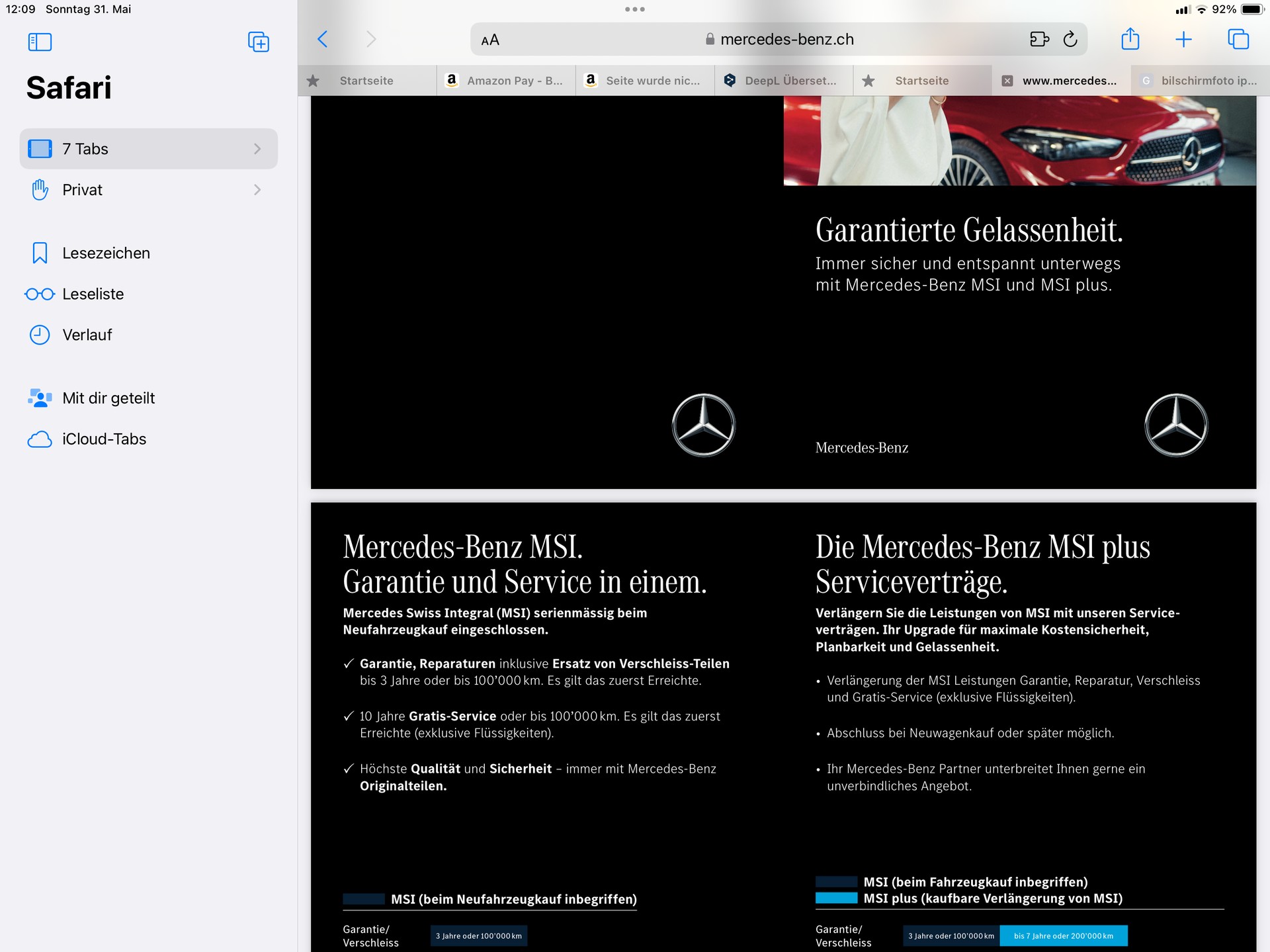This screenshot has width=1270, height=952.
Task: Switch to the Amazon Pay tab
Action: [506, 81]
